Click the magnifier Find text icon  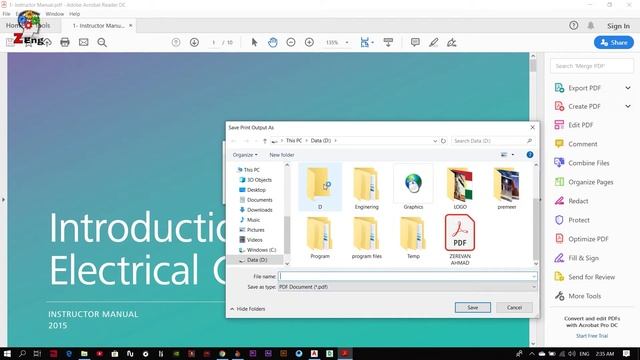(102, 42)
